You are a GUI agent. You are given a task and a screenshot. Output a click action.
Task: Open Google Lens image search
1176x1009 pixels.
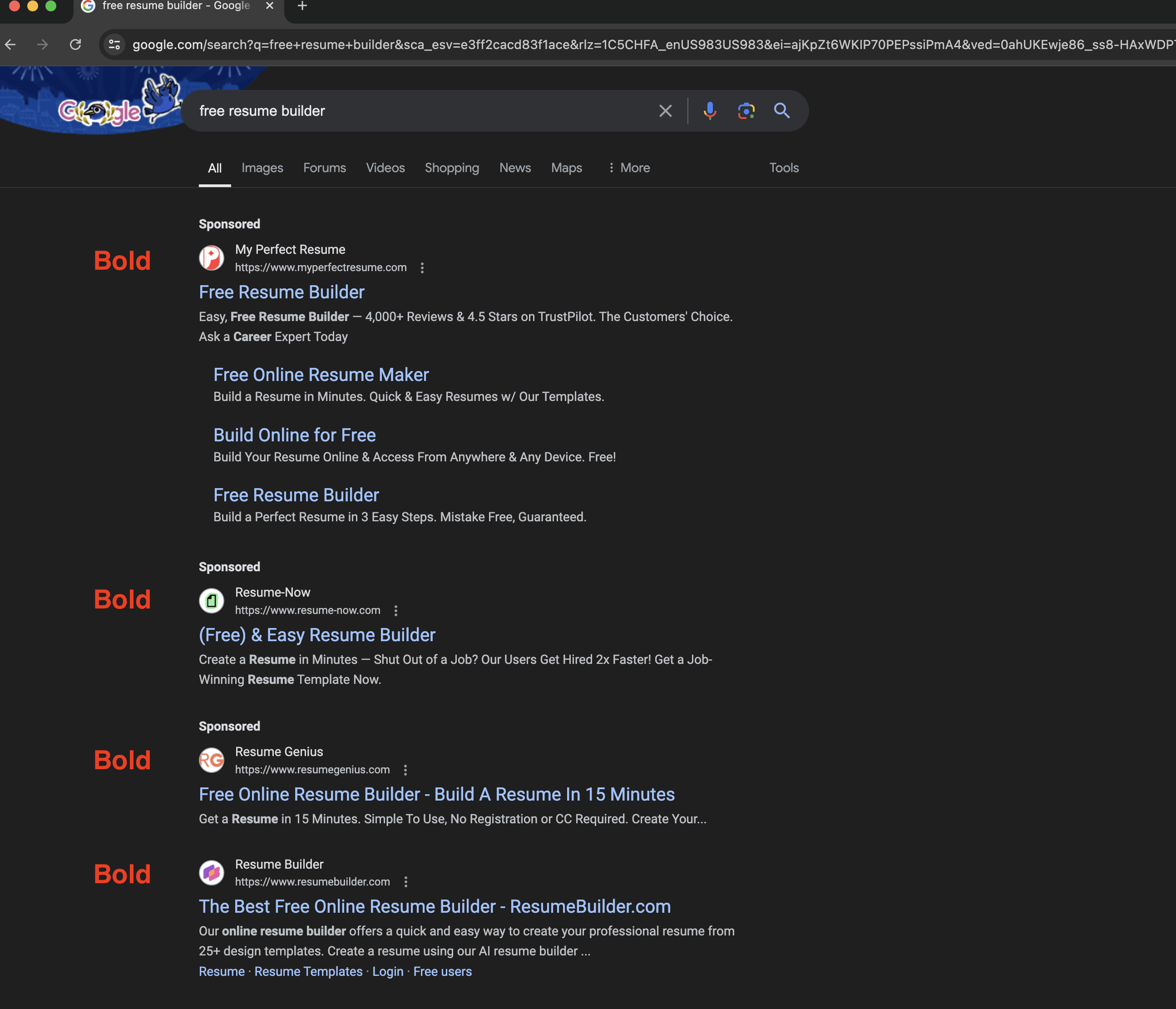pos(746,111)
